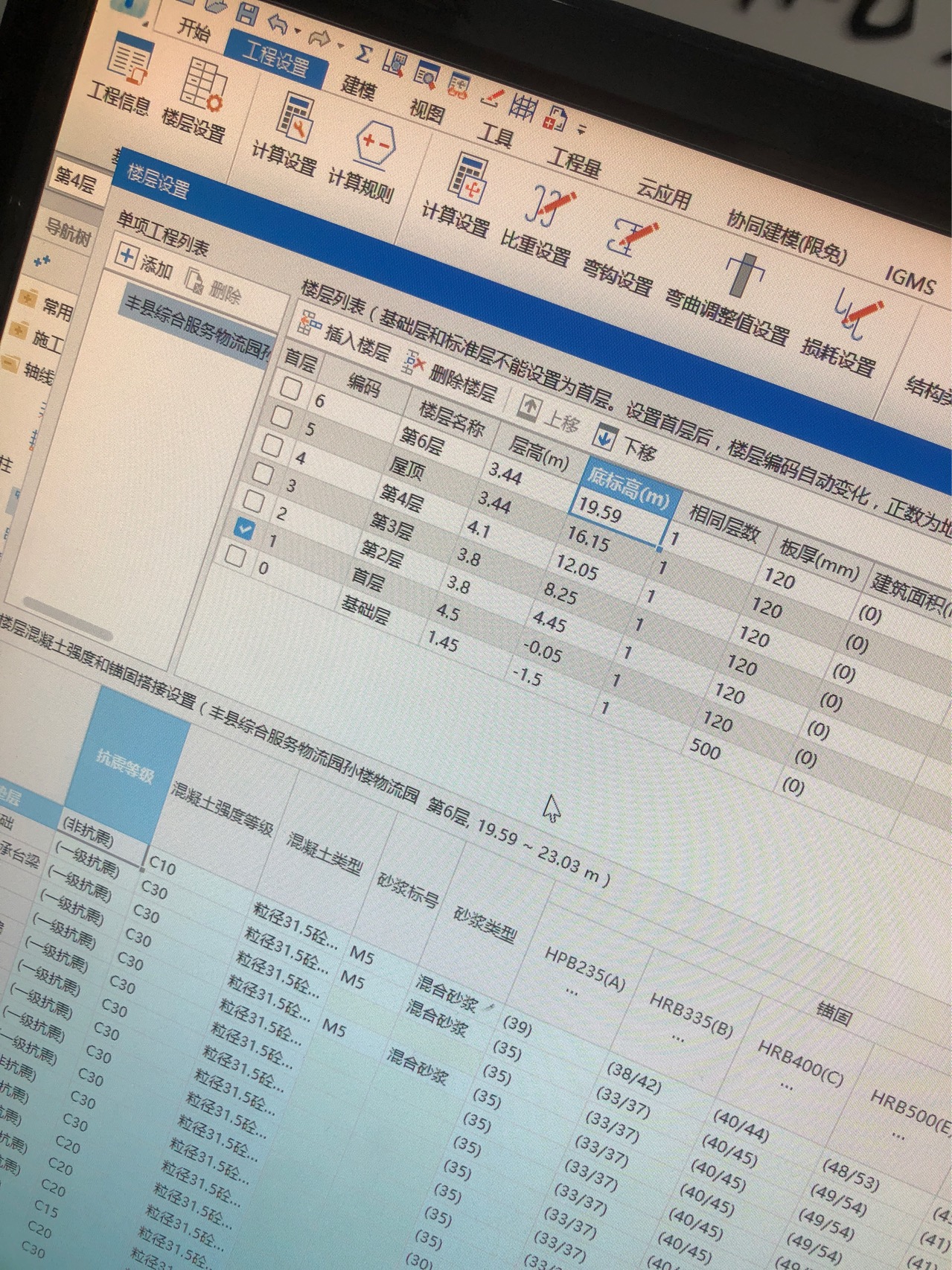Check the 首层 box for row 2
The height and width of the screenshot is (1270, 952).
coord(253,501)
